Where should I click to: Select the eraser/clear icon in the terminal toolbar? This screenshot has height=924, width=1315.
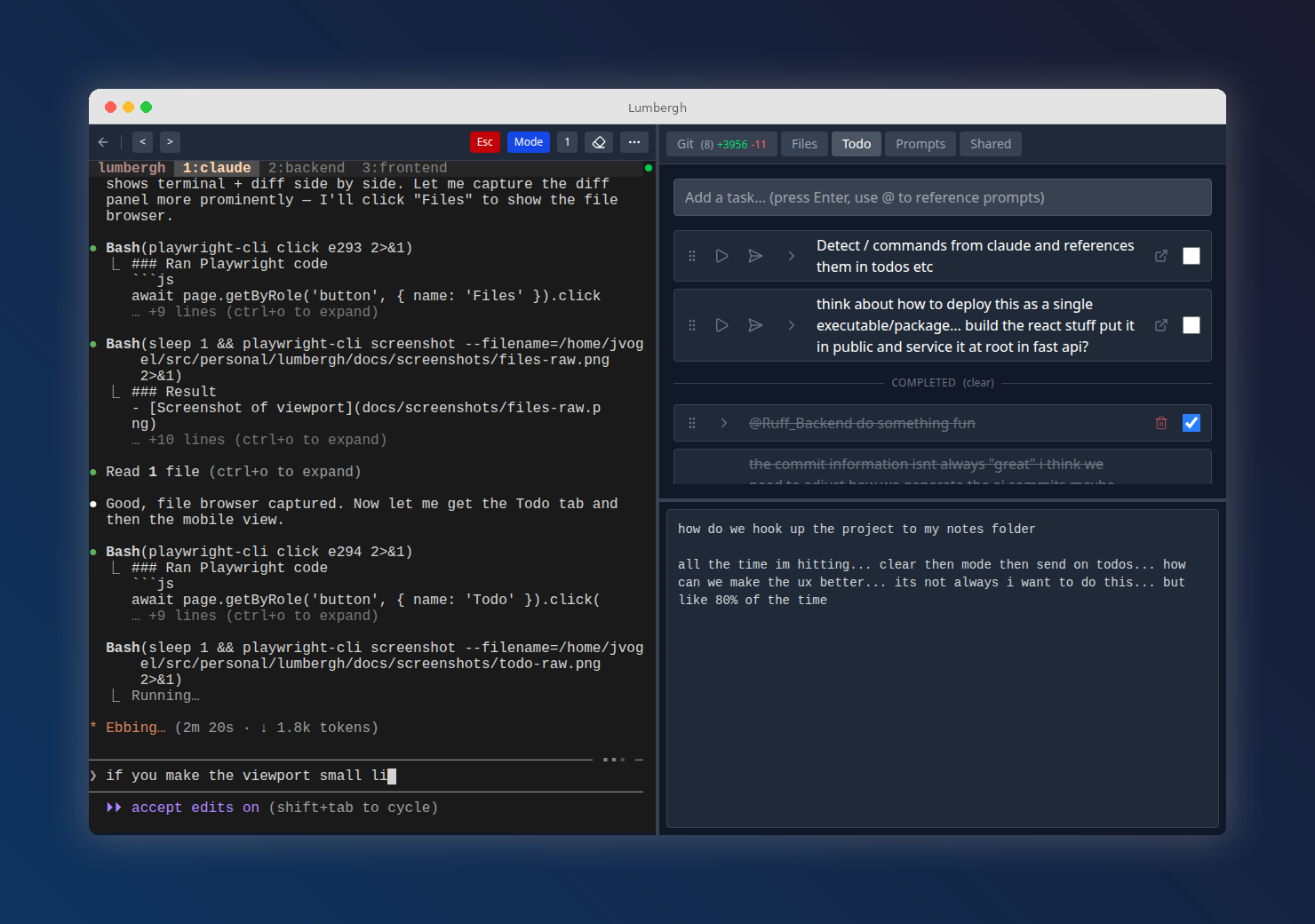point(599,142)
